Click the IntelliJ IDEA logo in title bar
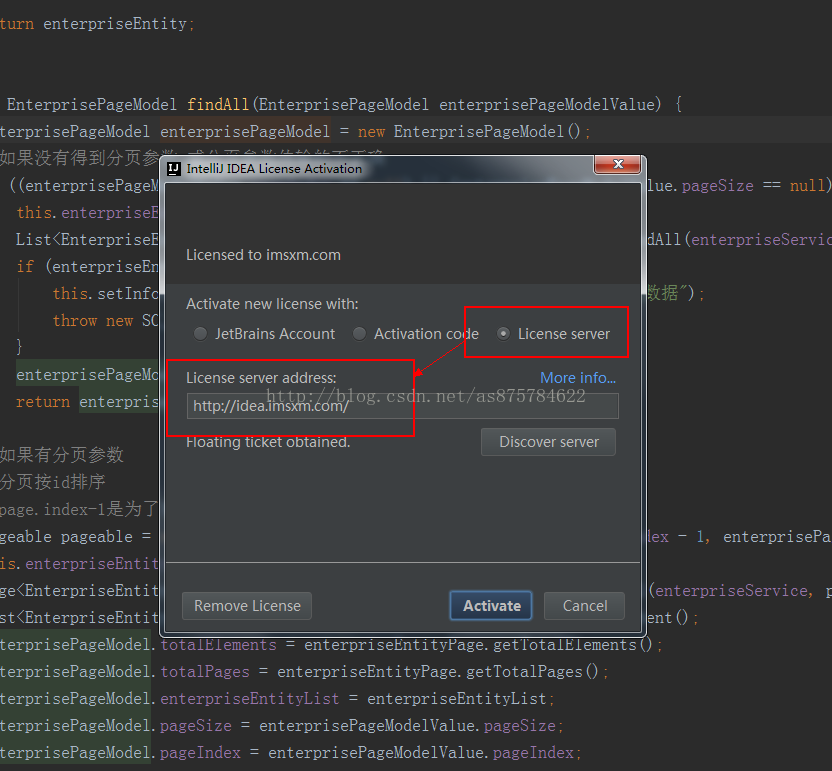Image resolution: width=832 pixels, height=771 pixels. [174, 169]
